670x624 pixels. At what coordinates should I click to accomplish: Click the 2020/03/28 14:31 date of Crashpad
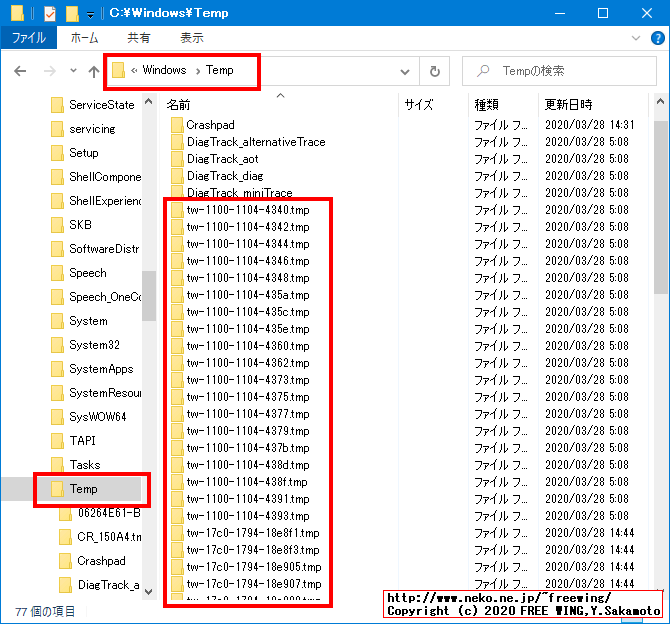tap(590, 125)
